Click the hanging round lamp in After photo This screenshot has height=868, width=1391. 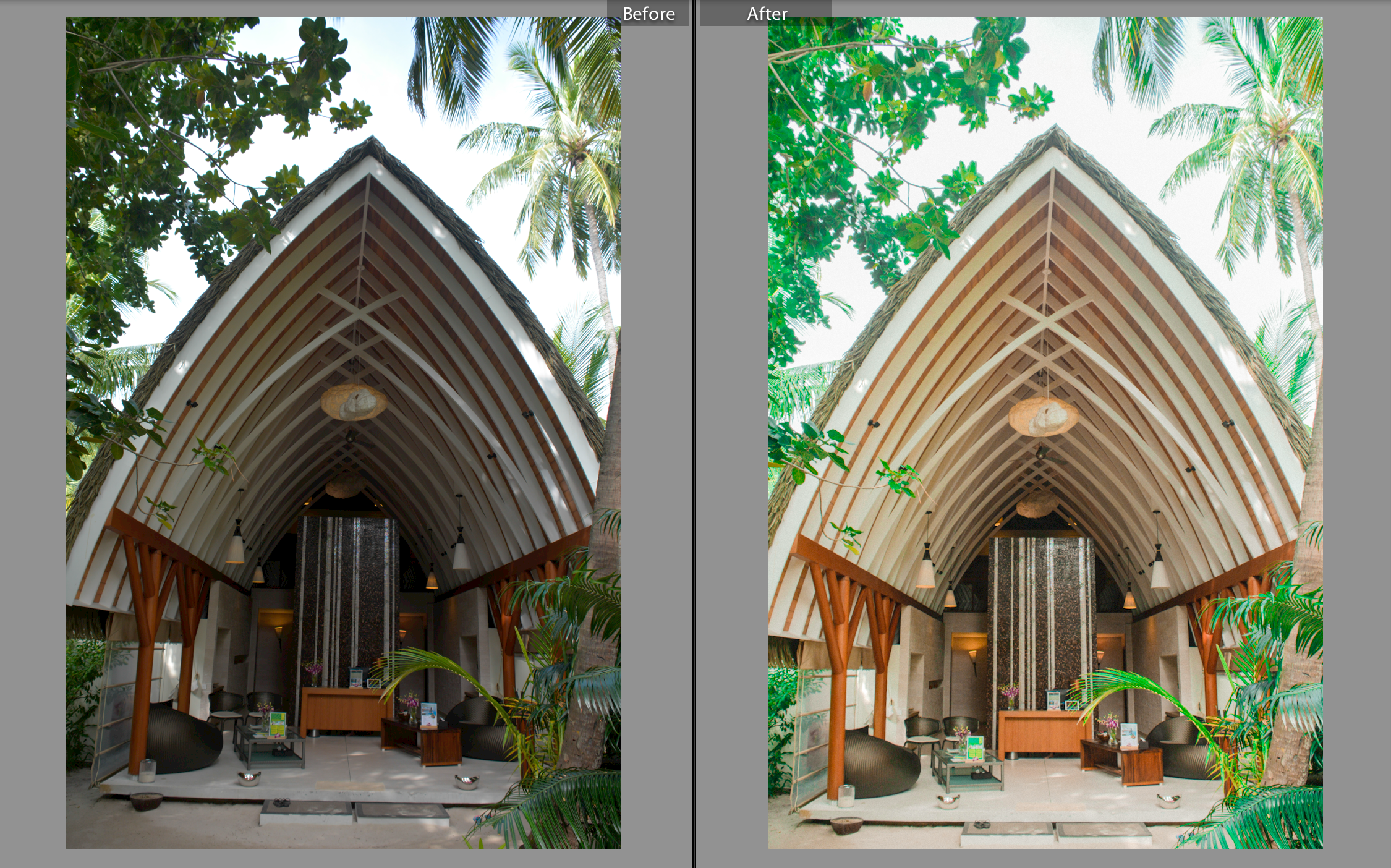click(x=1043, y=416)
